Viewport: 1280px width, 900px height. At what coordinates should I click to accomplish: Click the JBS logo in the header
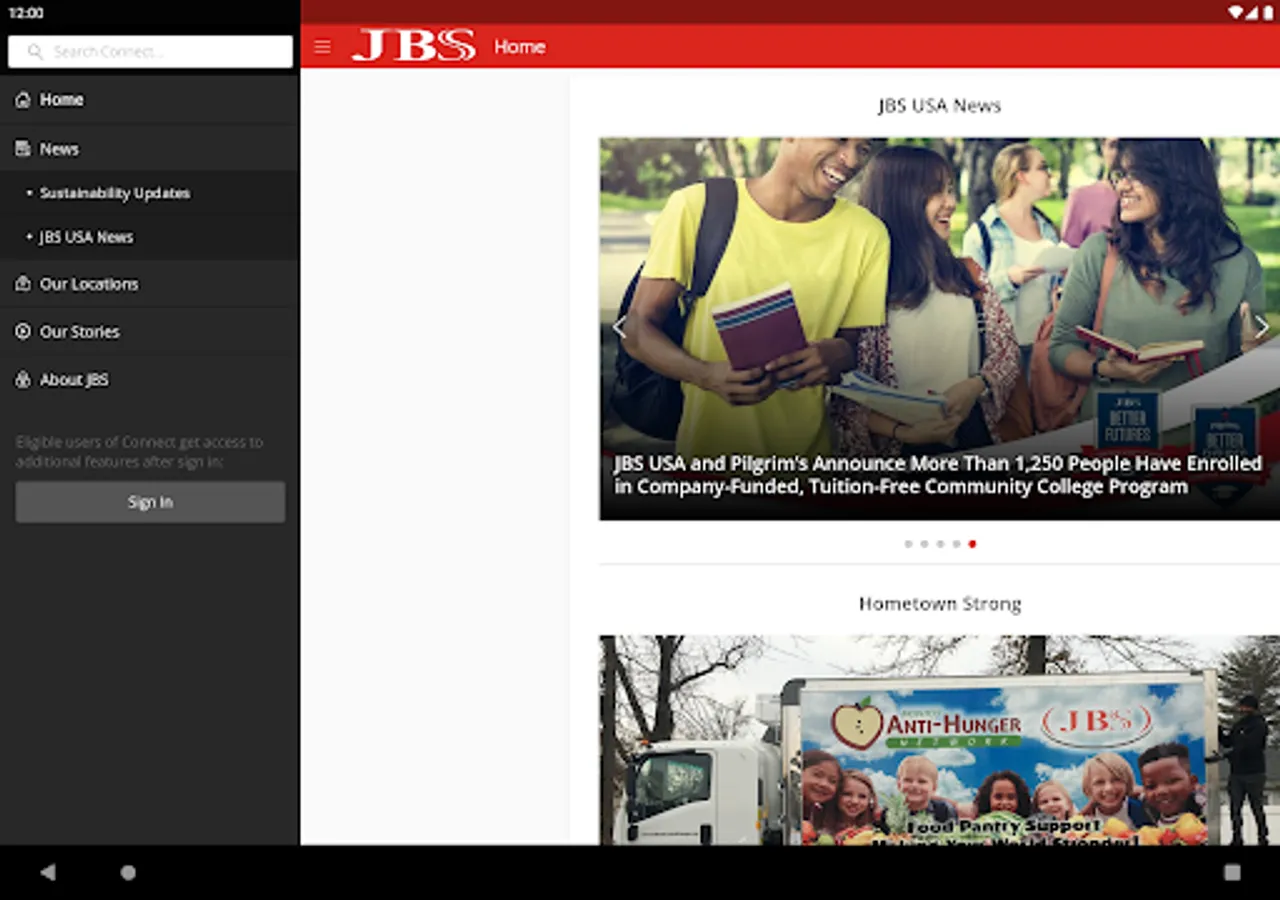[413, 46]
